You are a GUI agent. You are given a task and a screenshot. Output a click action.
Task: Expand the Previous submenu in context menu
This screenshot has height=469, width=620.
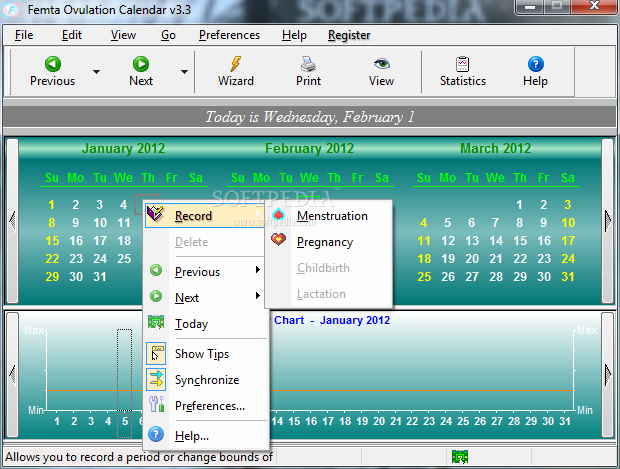pyautogui.click(x=258, y=270)
